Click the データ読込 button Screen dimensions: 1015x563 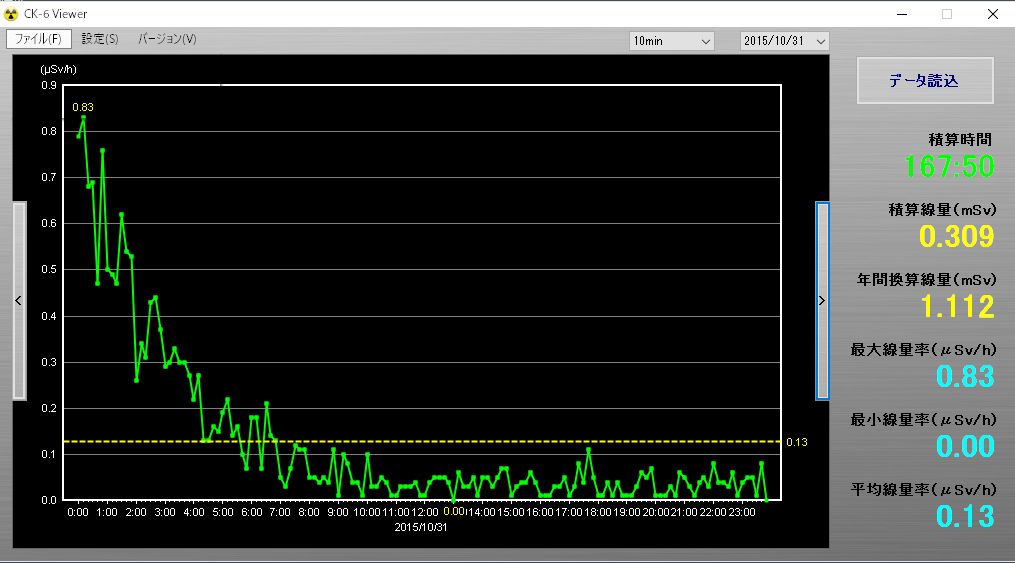925,80
